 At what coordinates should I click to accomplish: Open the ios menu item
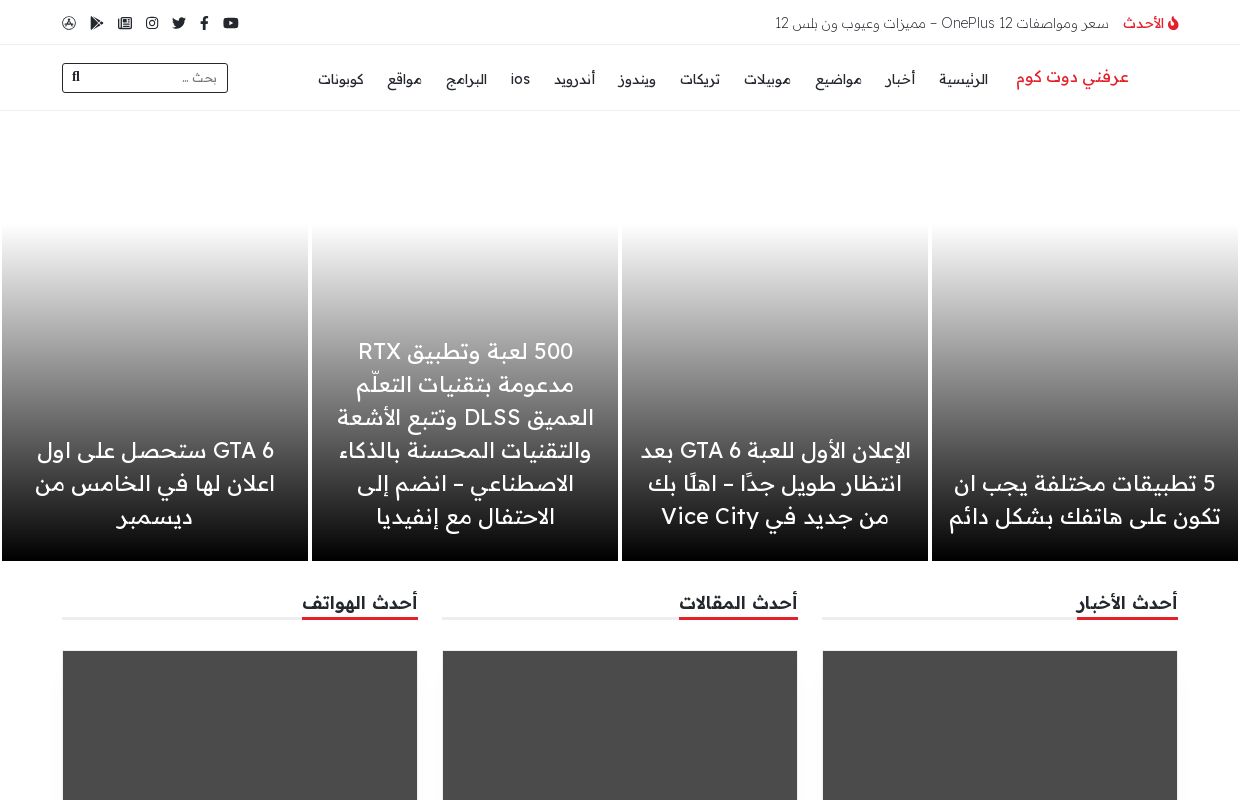pyautogui.click(x=520, y=79)
